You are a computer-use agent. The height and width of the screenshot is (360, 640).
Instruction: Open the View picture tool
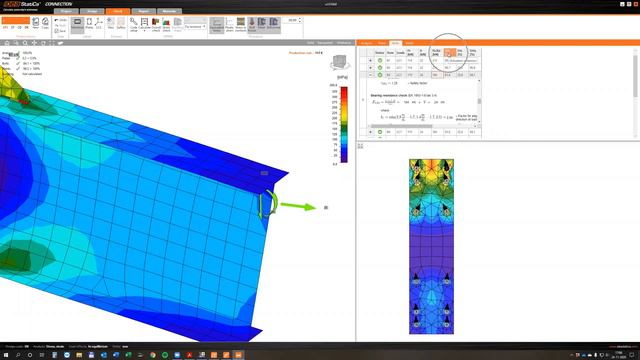point(111,24)
